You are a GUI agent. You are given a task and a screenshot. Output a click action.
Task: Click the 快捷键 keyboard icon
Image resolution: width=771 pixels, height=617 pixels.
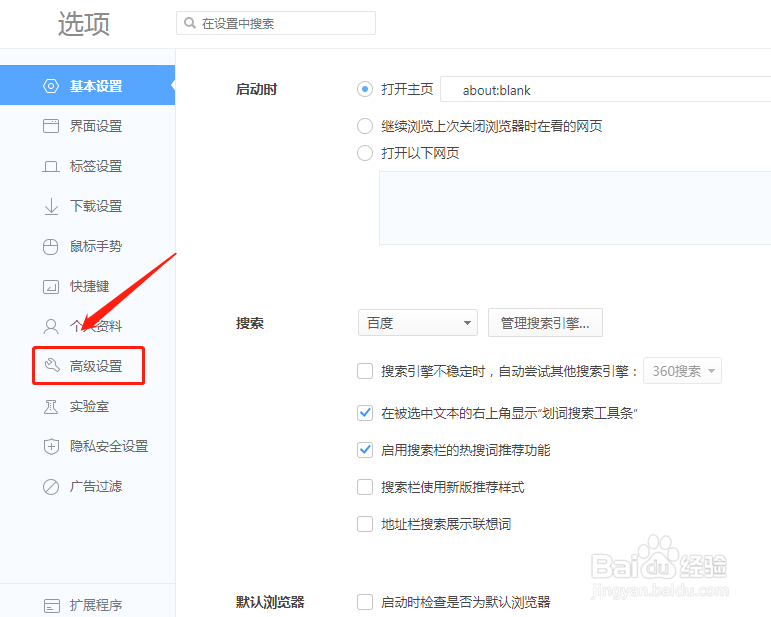51,286
